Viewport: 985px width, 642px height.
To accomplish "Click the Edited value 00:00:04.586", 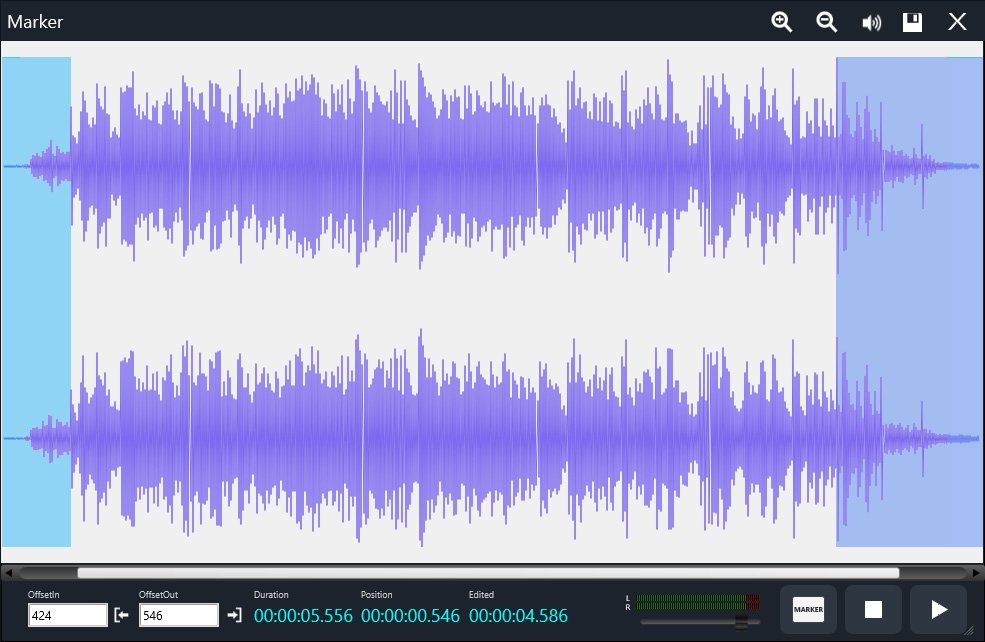I will 518,616.
